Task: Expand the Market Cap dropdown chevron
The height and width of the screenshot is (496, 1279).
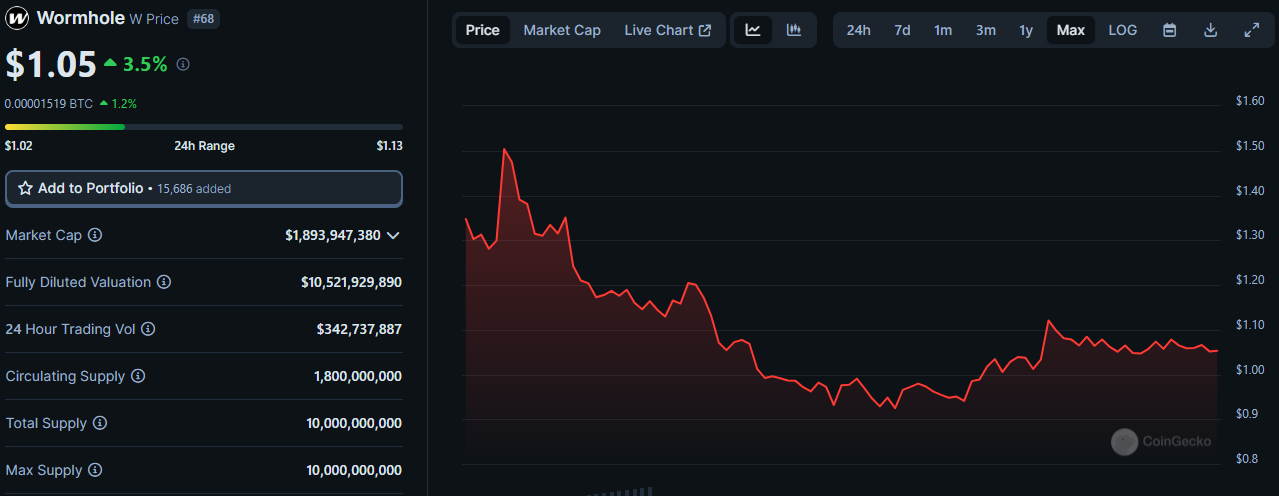Action: coord(393,235)
